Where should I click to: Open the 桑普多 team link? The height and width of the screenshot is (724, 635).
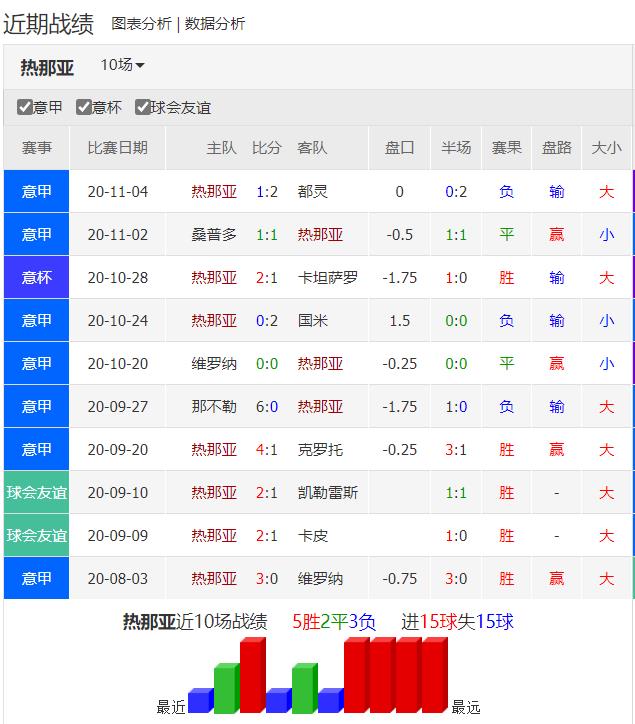(x=214, y=235)
